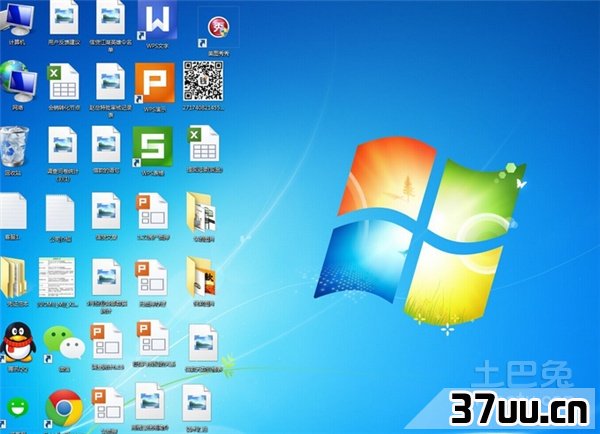Select the 调查问卷统计 image file

(63, 145)
